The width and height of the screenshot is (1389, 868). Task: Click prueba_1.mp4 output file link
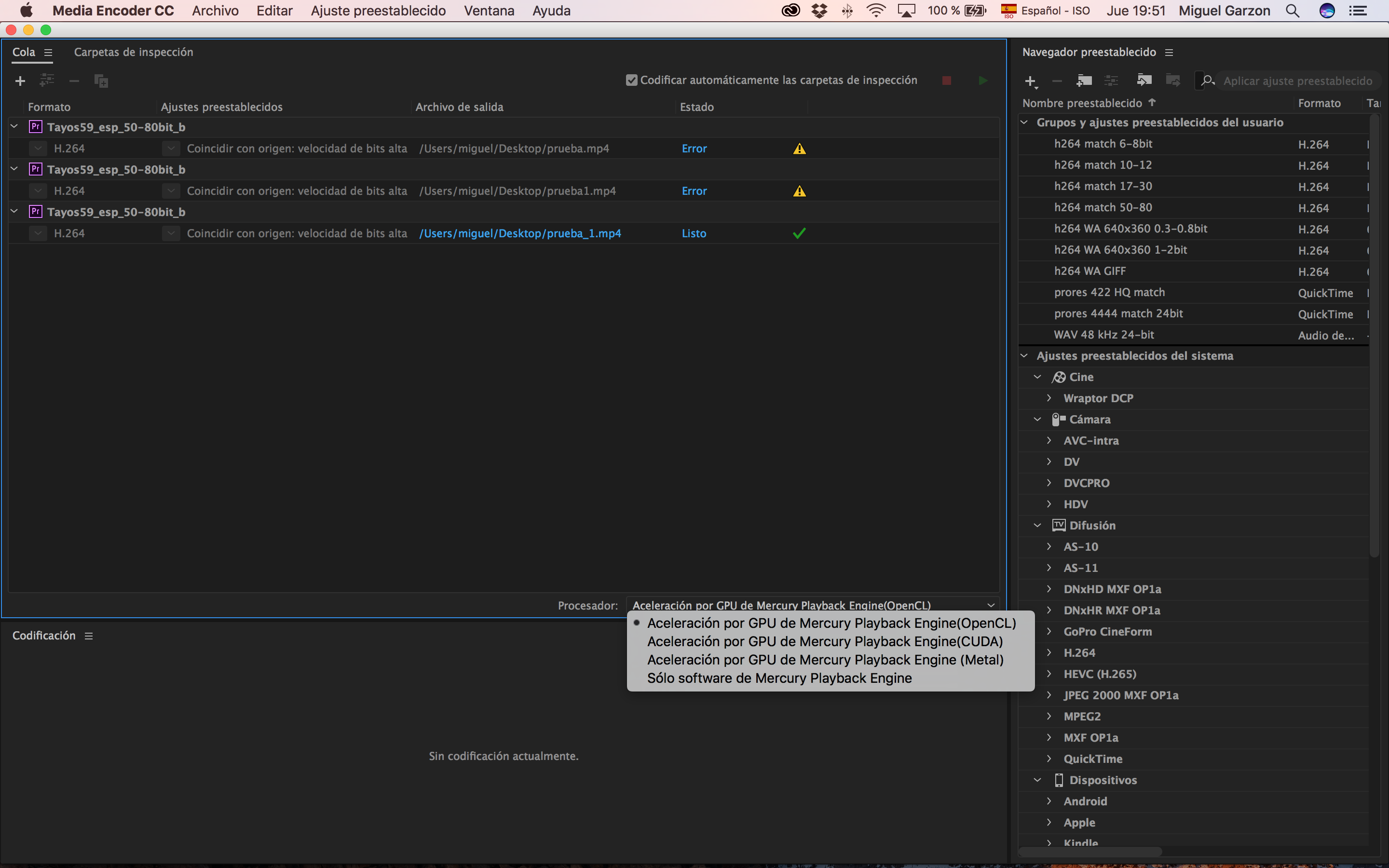[520, 233]
